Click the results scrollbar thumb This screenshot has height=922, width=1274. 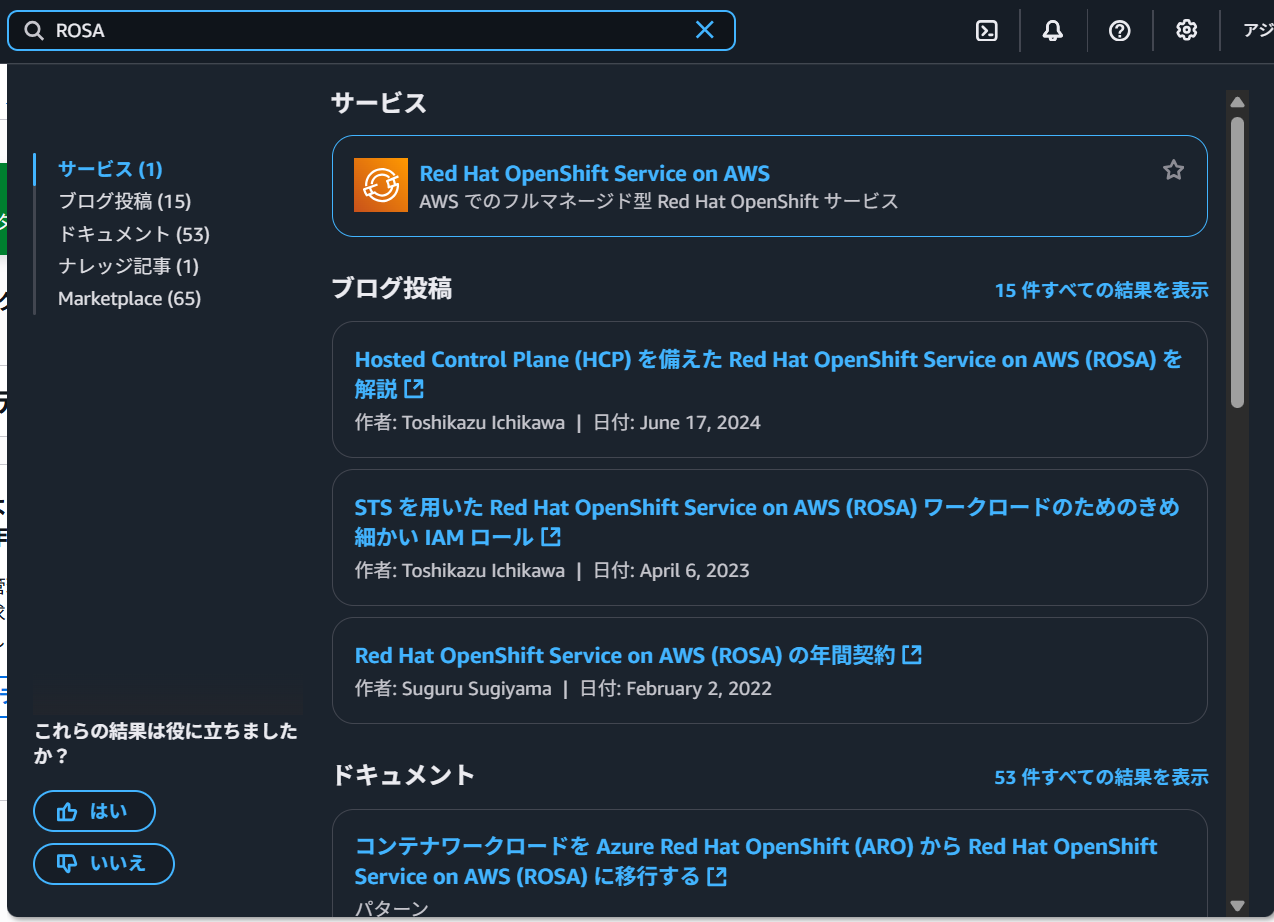click(1237, 262)
